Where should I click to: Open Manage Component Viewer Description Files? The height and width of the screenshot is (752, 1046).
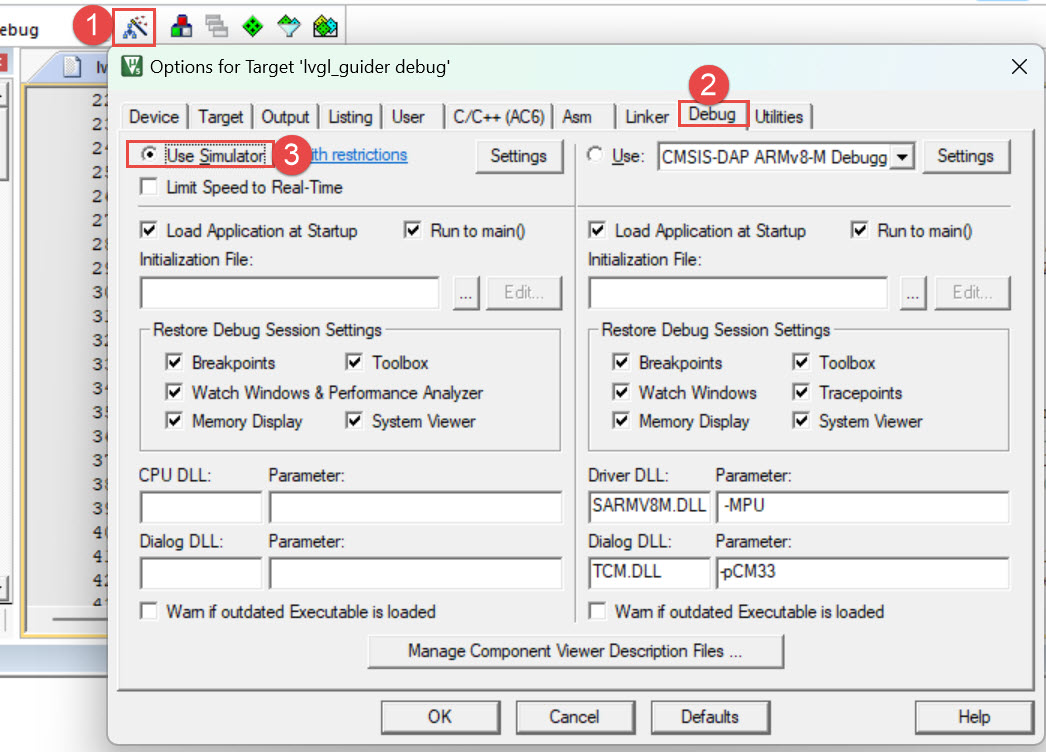pos(575,653)
